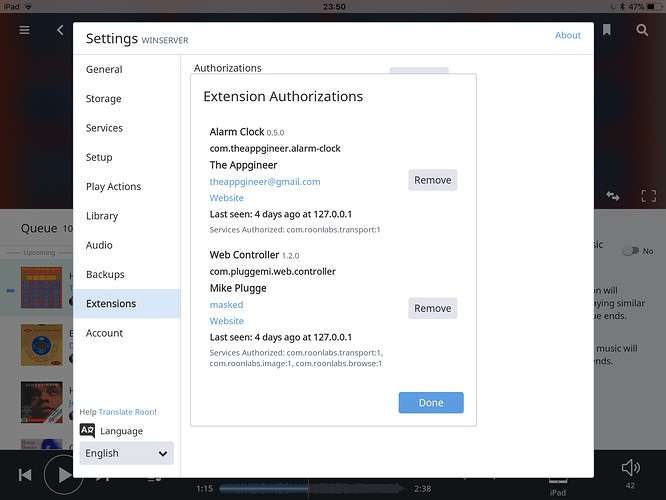Open Audio settings tab
The height and width of the screenshot is (500, 666).
[x=127, y=245]
